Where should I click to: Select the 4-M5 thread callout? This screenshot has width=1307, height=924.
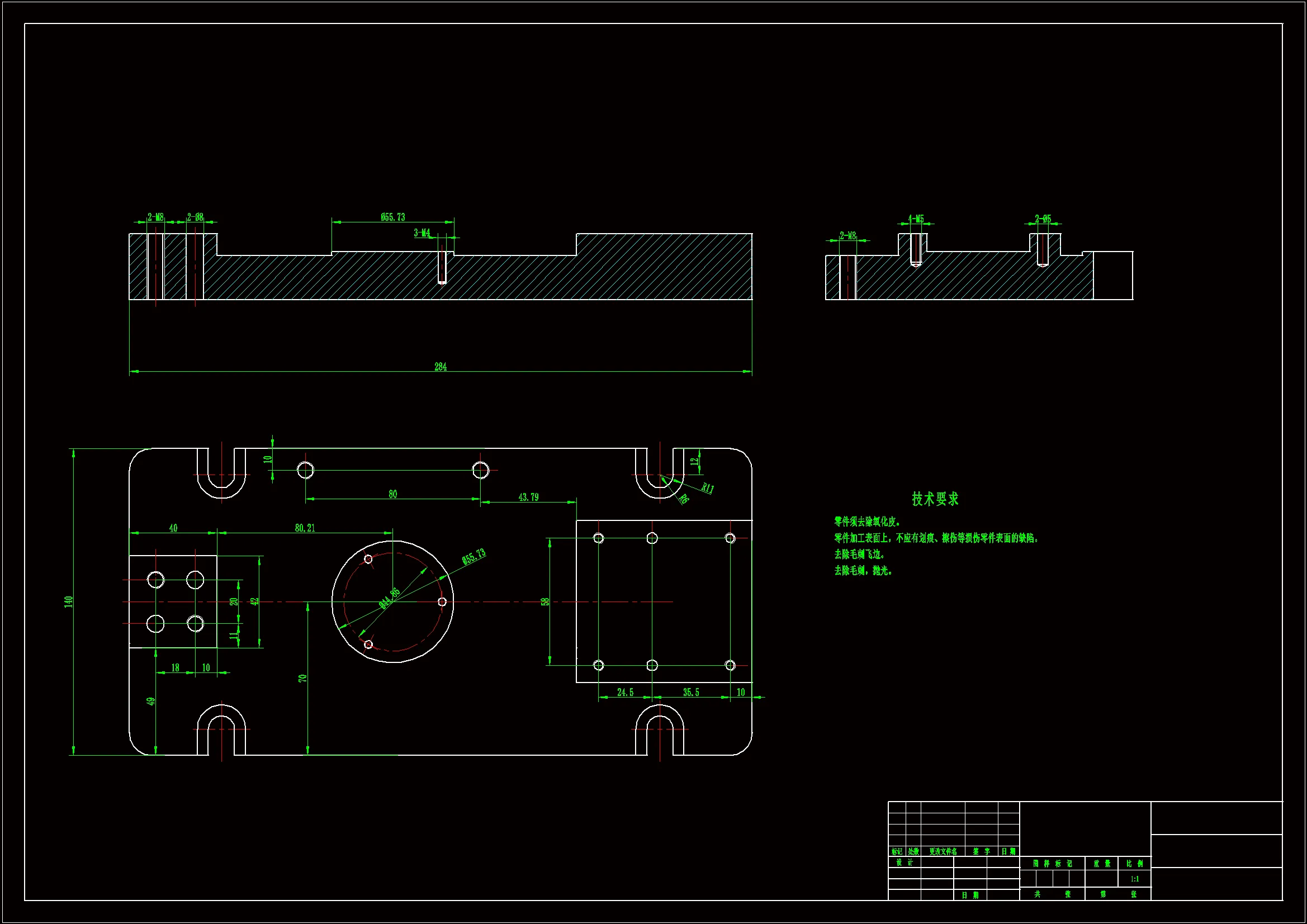(916, 219)
